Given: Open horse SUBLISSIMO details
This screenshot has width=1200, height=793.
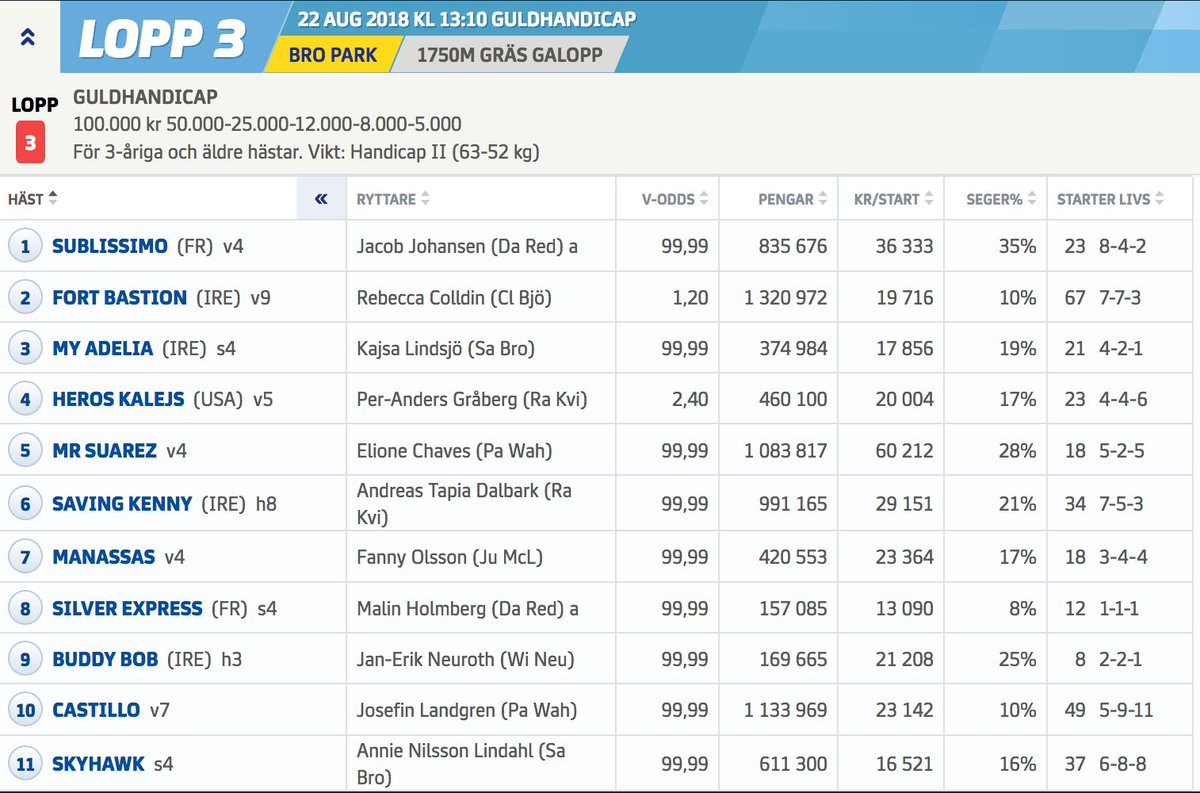Looking at the screenshot, I should click(110, 246).
